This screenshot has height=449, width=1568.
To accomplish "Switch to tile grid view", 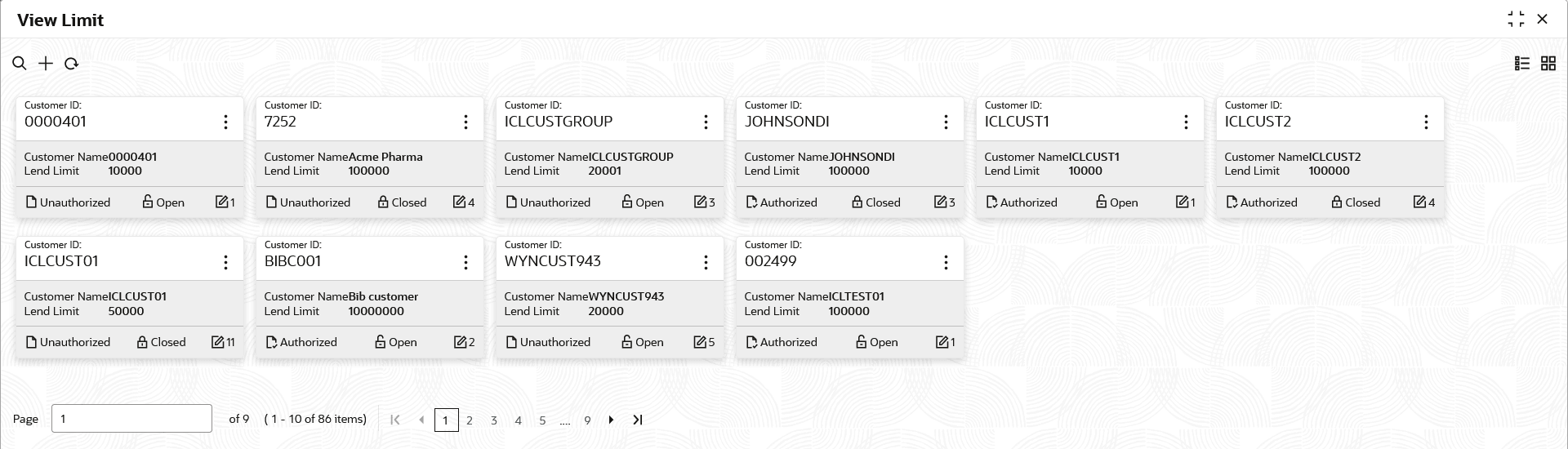I will pyautogui.click(x=1548, y=64).
